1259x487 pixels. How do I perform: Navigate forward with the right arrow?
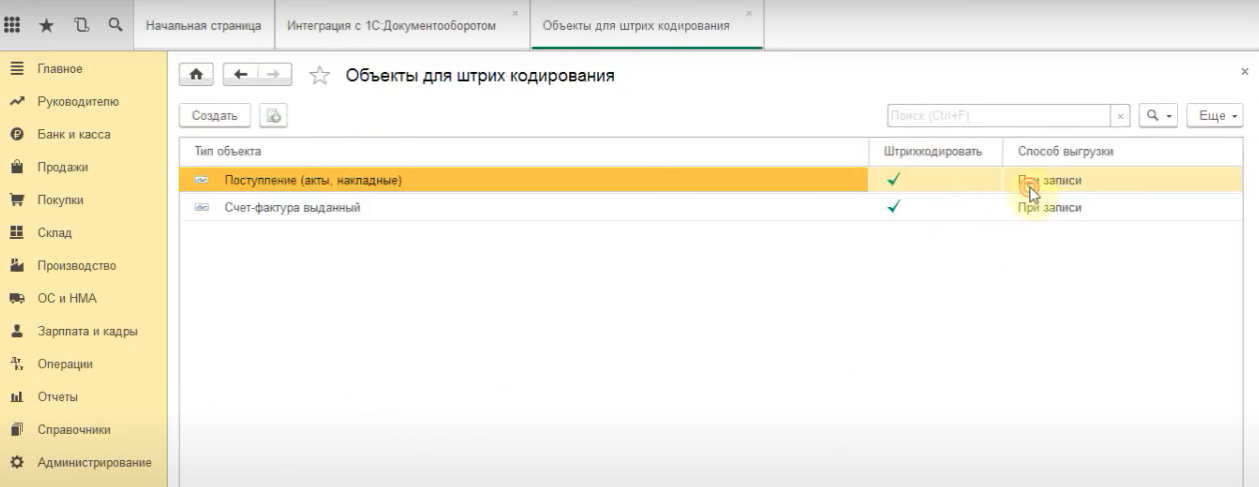(274, 74)
